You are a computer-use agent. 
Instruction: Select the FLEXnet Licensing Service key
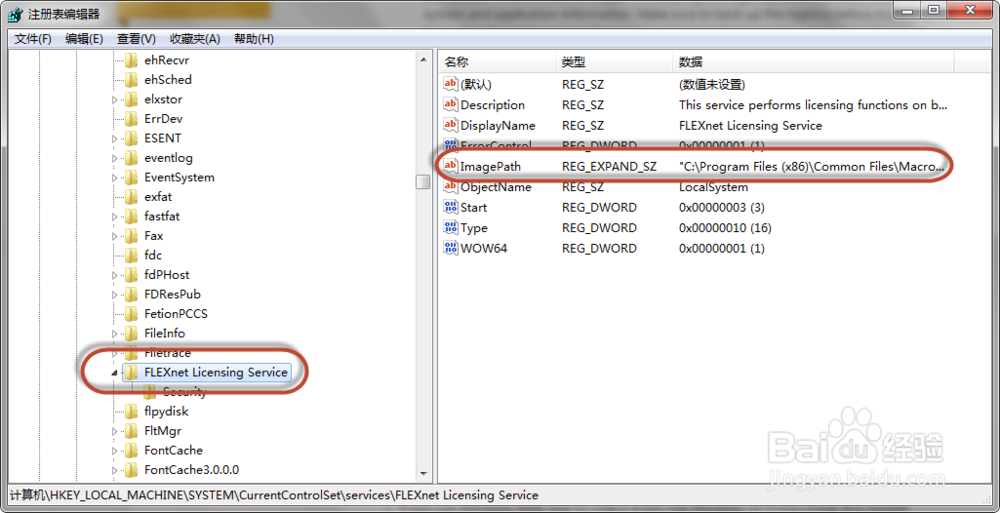pos(216,372)
